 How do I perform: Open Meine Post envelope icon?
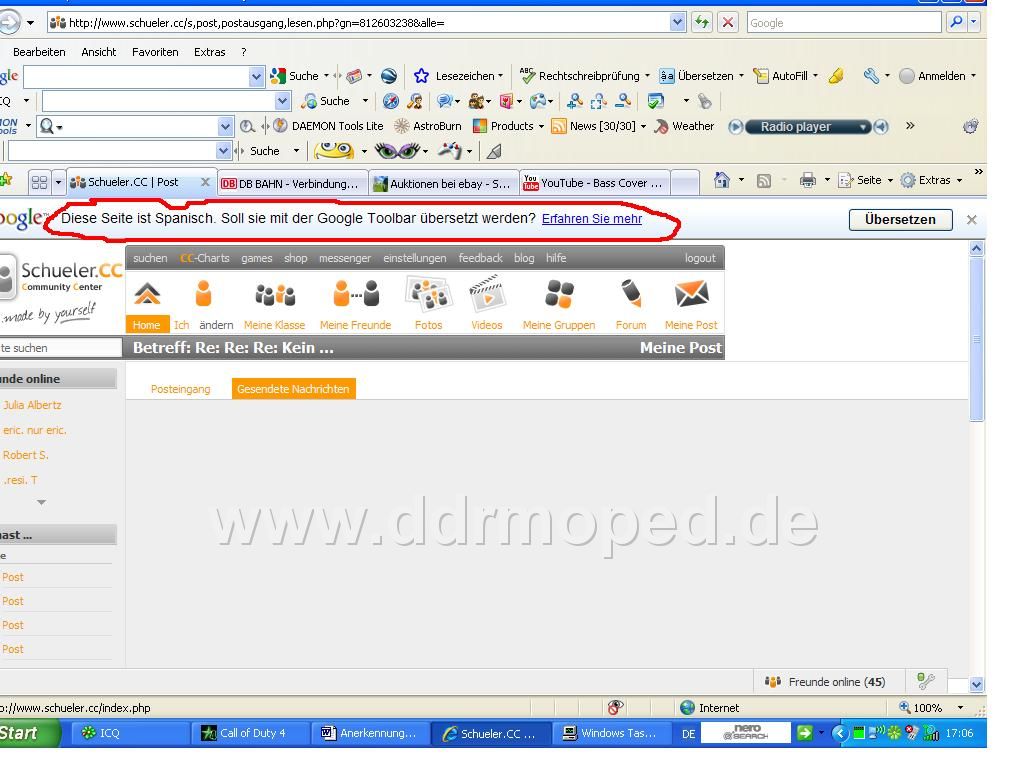pos(692,293)
